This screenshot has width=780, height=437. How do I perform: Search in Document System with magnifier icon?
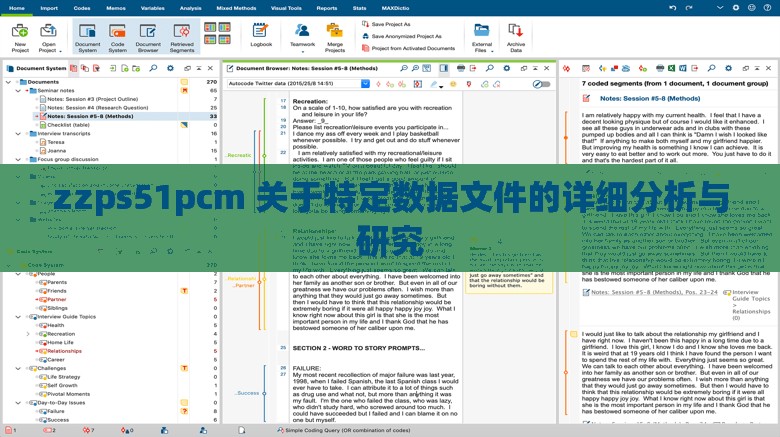tap(153, 68)
